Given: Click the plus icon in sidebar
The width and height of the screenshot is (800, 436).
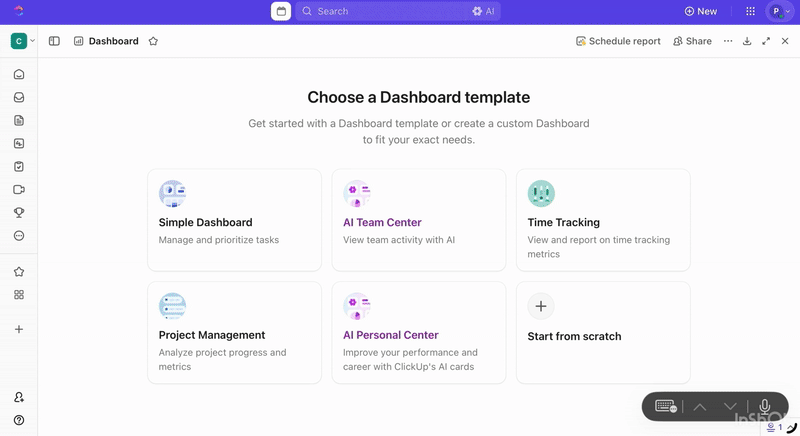Looking at the screenshot, I should click(19, 329).
